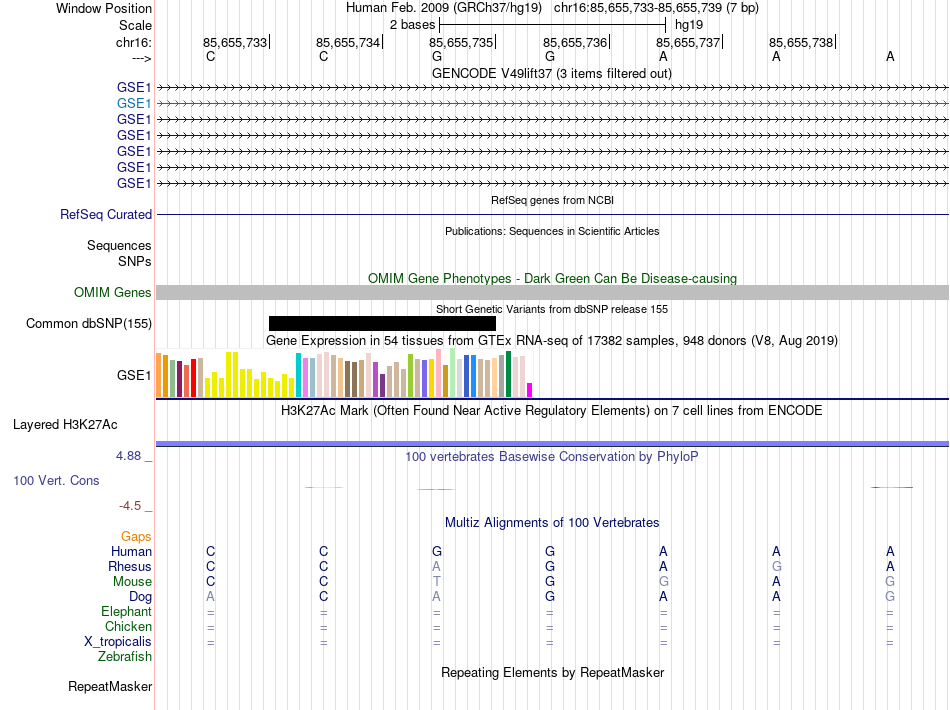Click the dark green bar in GTEx chart
Image resolution: width=950 pixels, height=710 pixels.
pos(508,374)
